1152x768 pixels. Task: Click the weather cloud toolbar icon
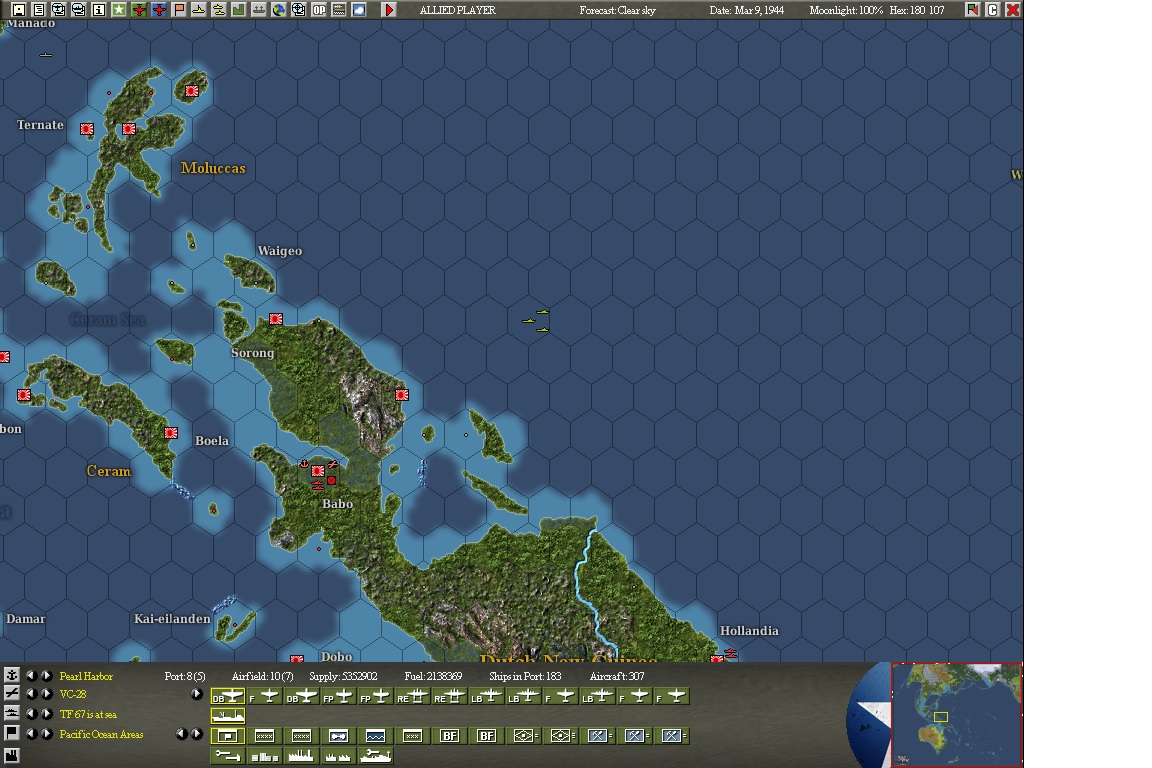(359, 10)
